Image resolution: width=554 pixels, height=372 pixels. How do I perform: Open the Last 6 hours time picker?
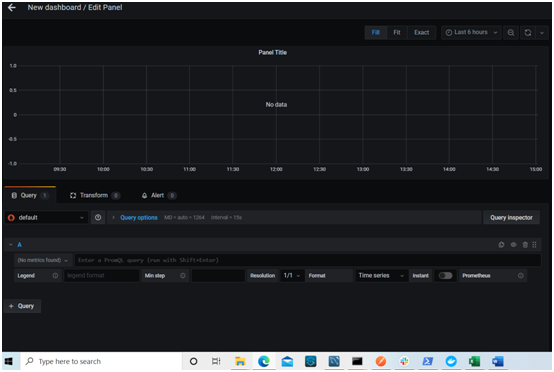click(x=471, y=33)
